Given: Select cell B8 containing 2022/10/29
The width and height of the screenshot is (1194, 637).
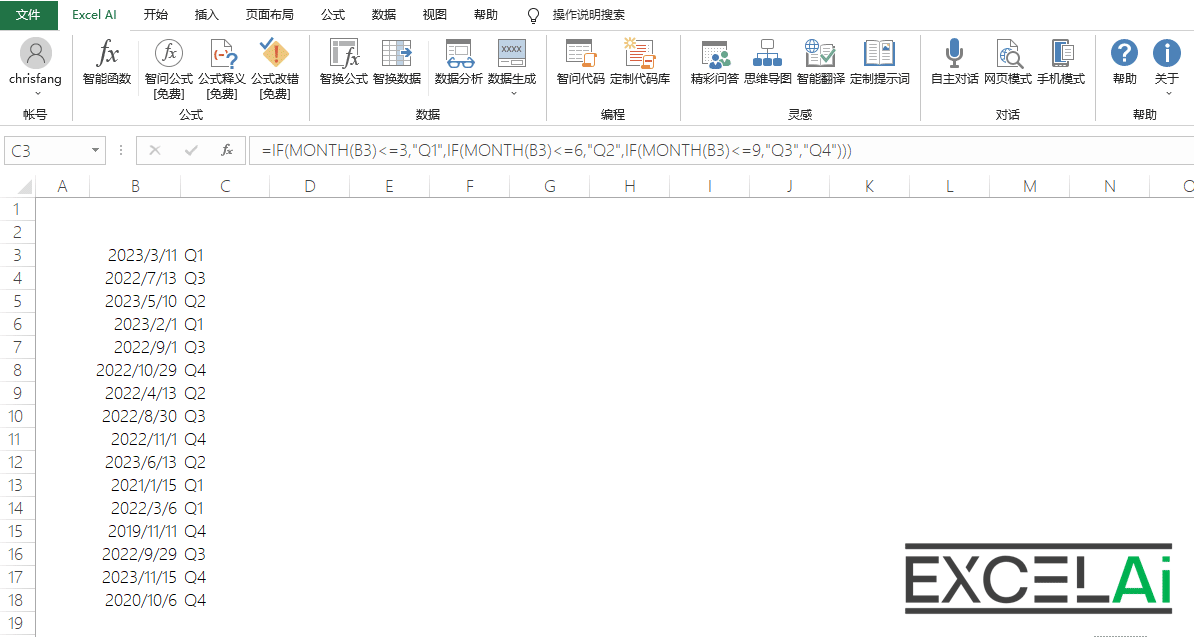Looking at the screenshot, I should (135, 370).
